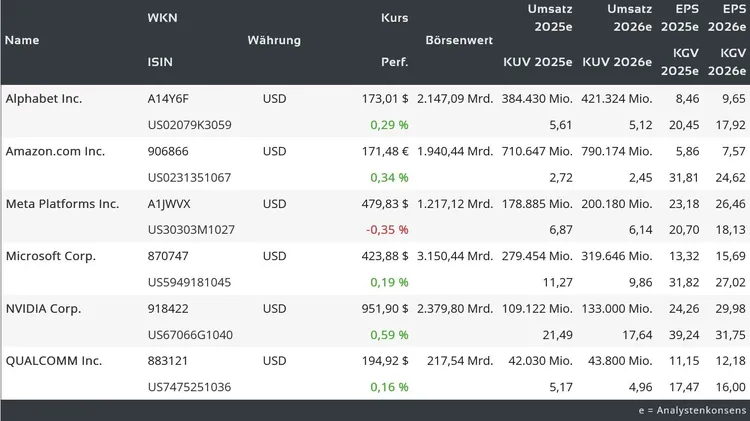Click the Analystenkonsens footnote
Image resolution: width=750 pixels, height=421 pixels.
692,410
